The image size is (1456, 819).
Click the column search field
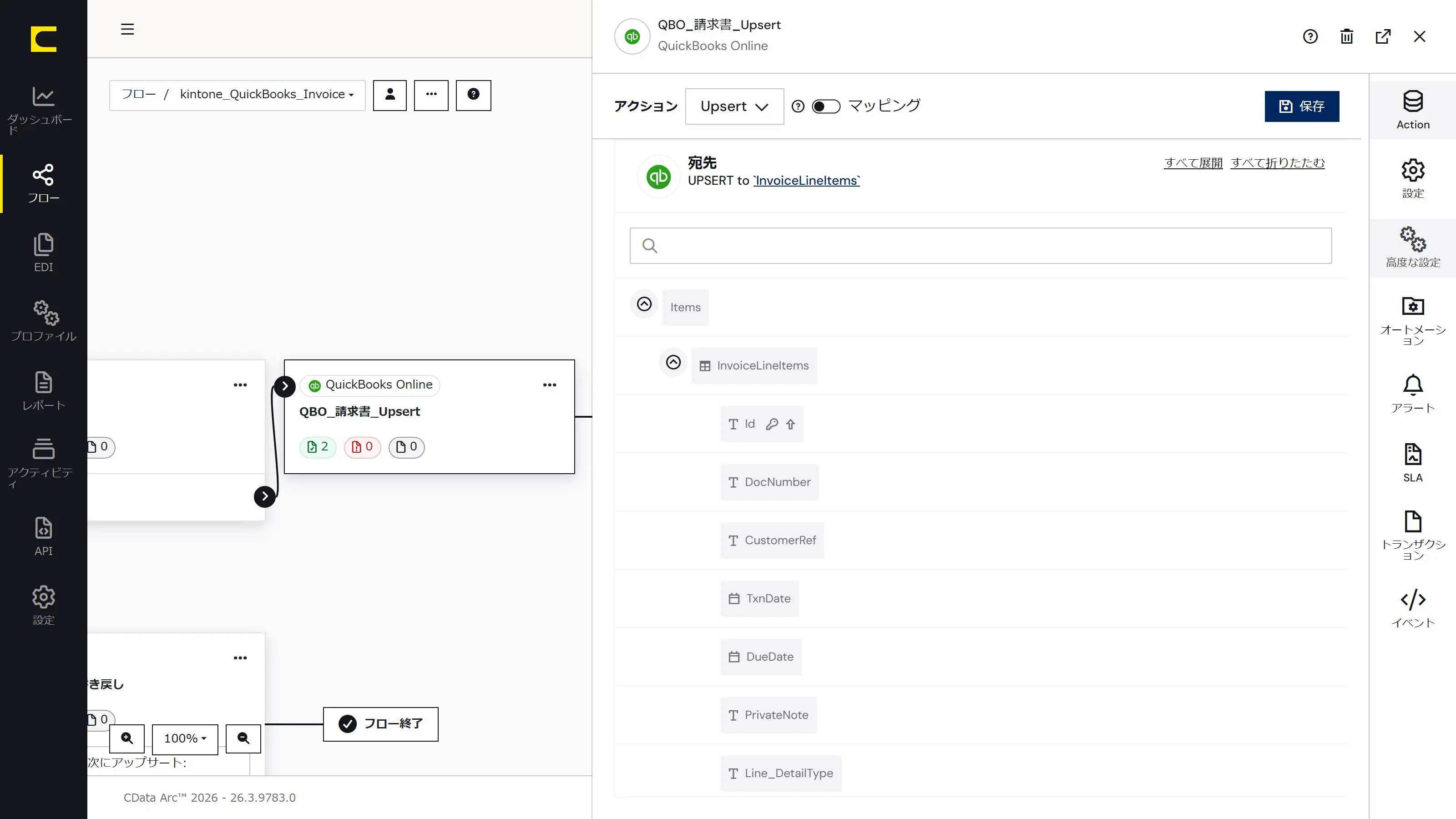981,246
